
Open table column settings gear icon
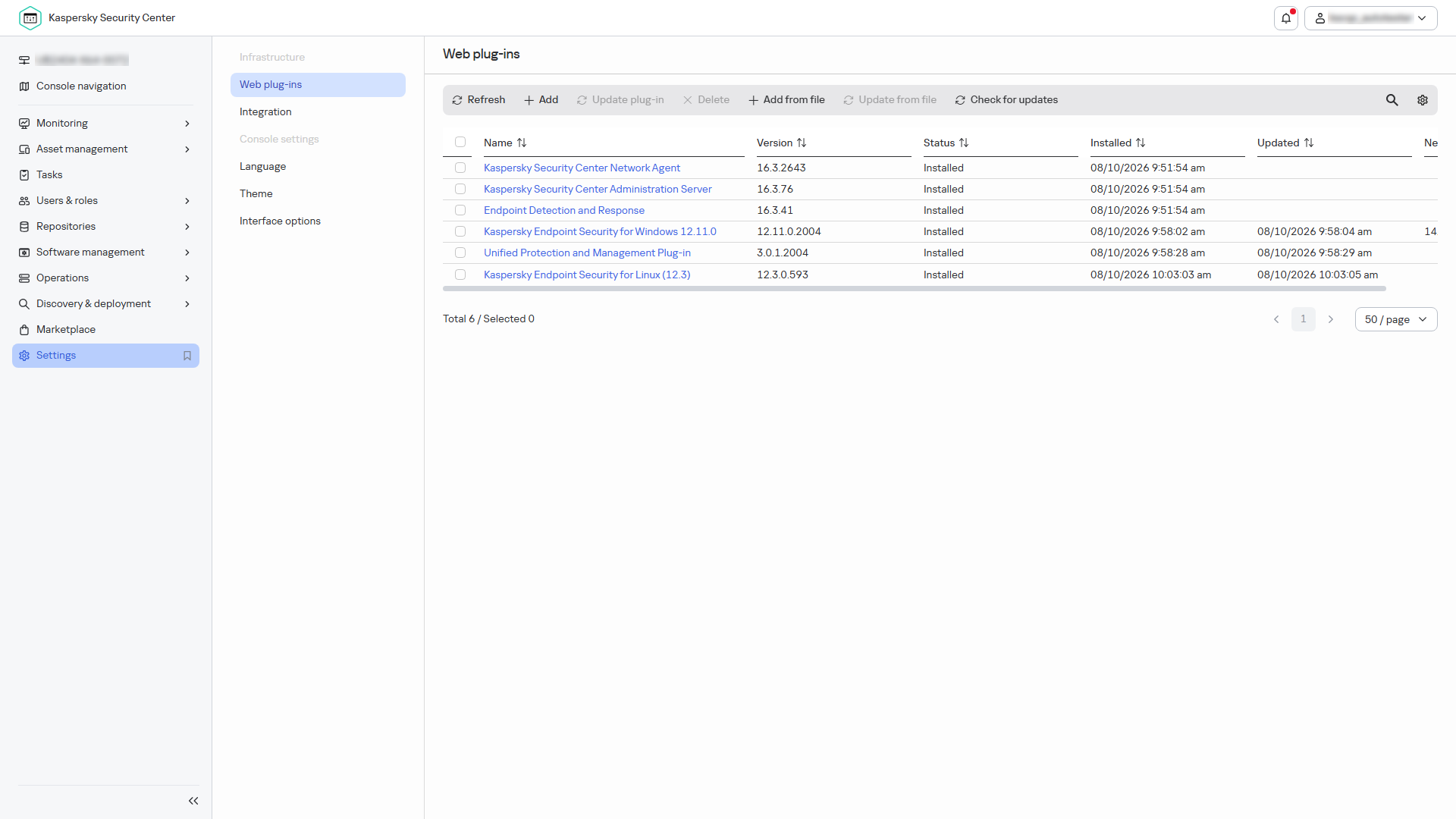(x=1423, y=100)
